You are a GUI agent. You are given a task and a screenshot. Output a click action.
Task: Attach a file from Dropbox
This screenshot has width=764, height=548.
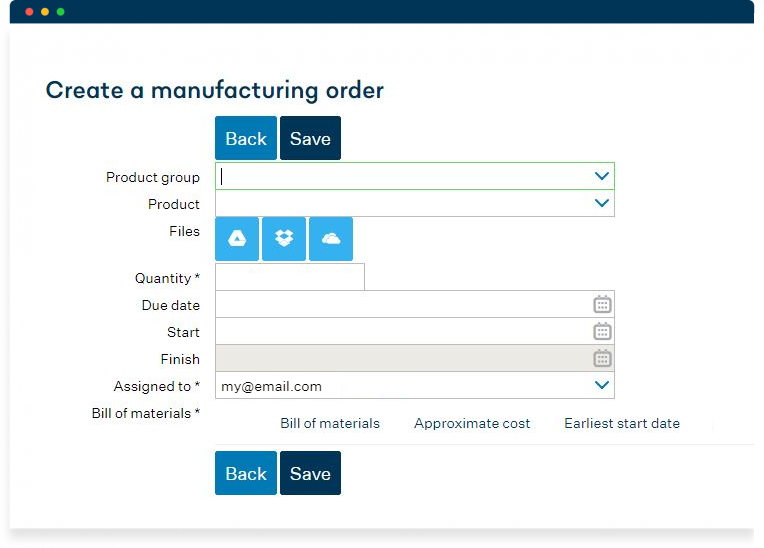(284, 239)
